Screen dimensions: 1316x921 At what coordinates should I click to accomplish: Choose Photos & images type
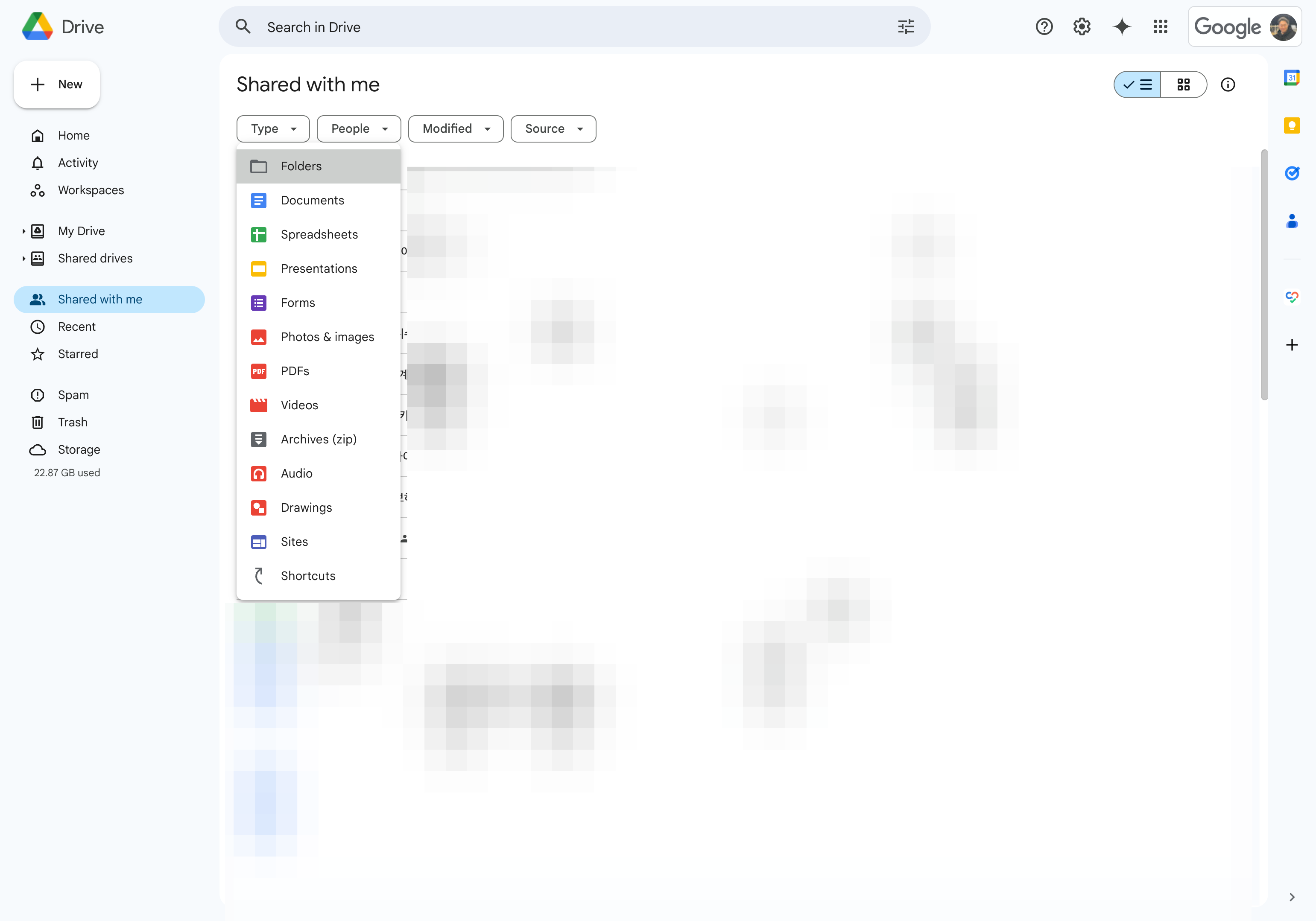pos(318,337)
